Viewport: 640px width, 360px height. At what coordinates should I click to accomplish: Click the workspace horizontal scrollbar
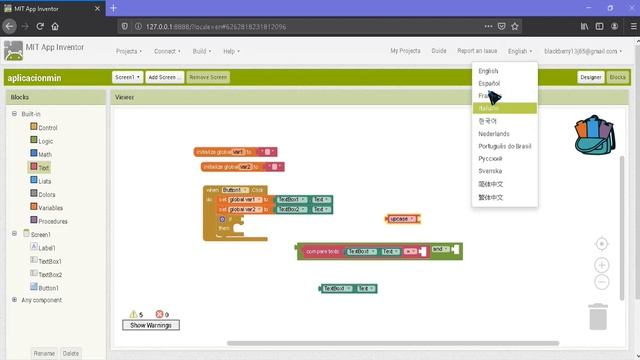point(393,343)
